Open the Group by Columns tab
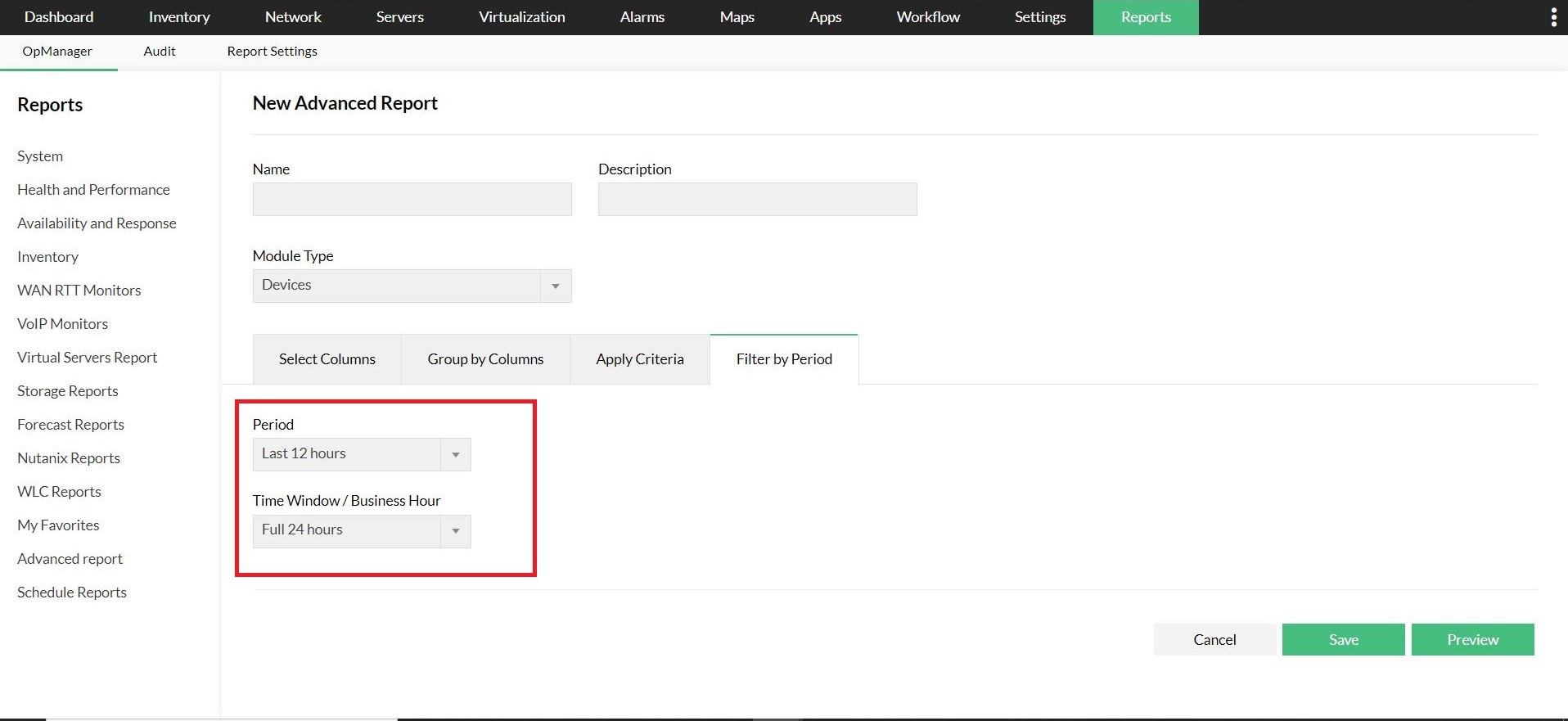 pos(485,359)
